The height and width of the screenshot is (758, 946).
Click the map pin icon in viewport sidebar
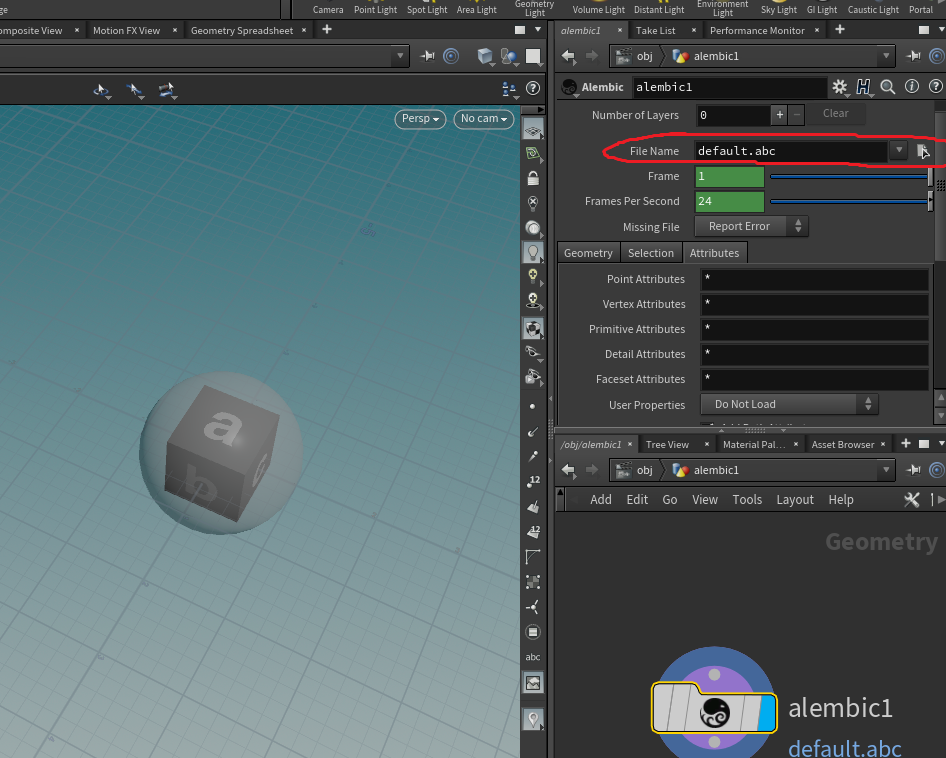533,719
